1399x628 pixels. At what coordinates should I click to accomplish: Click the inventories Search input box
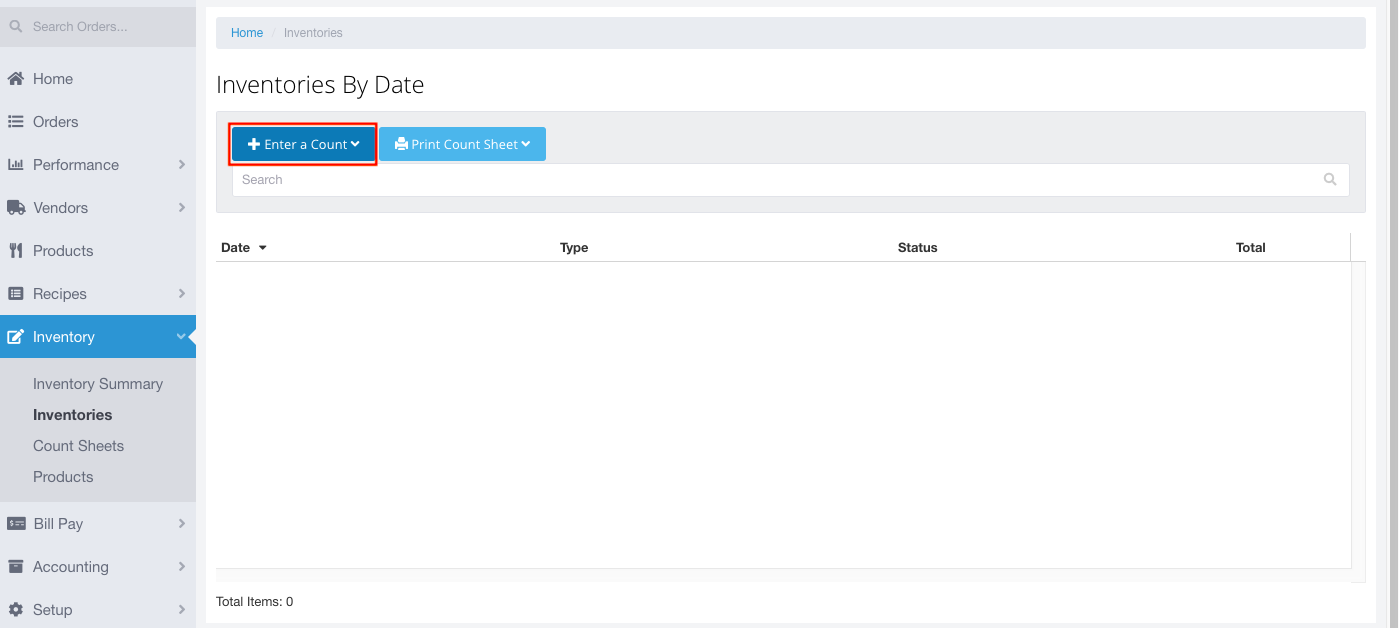click(x=770, y=180)
